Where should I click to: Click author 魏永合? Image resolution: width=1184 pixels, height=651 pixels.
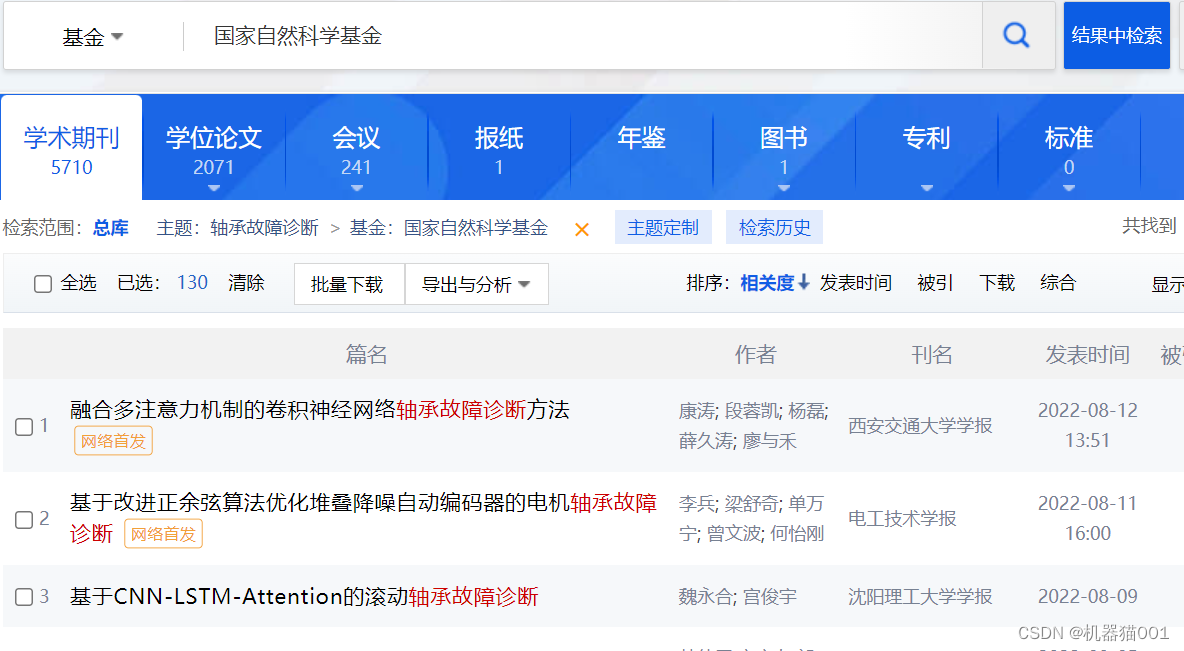[705, 597]
